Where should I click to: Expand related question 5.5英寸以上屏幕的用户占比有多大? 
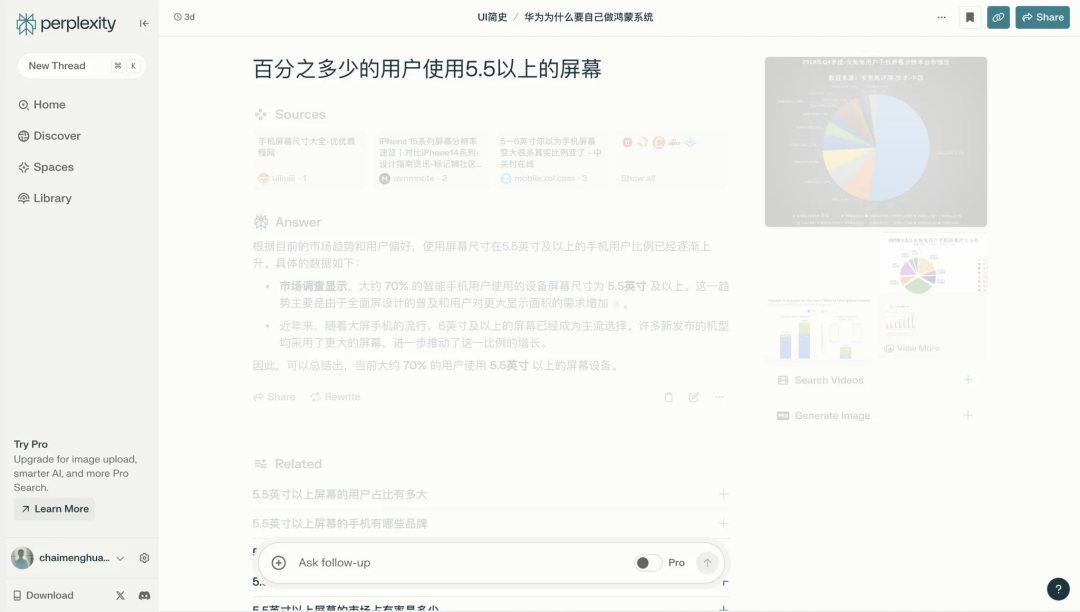tap(491, 494)
